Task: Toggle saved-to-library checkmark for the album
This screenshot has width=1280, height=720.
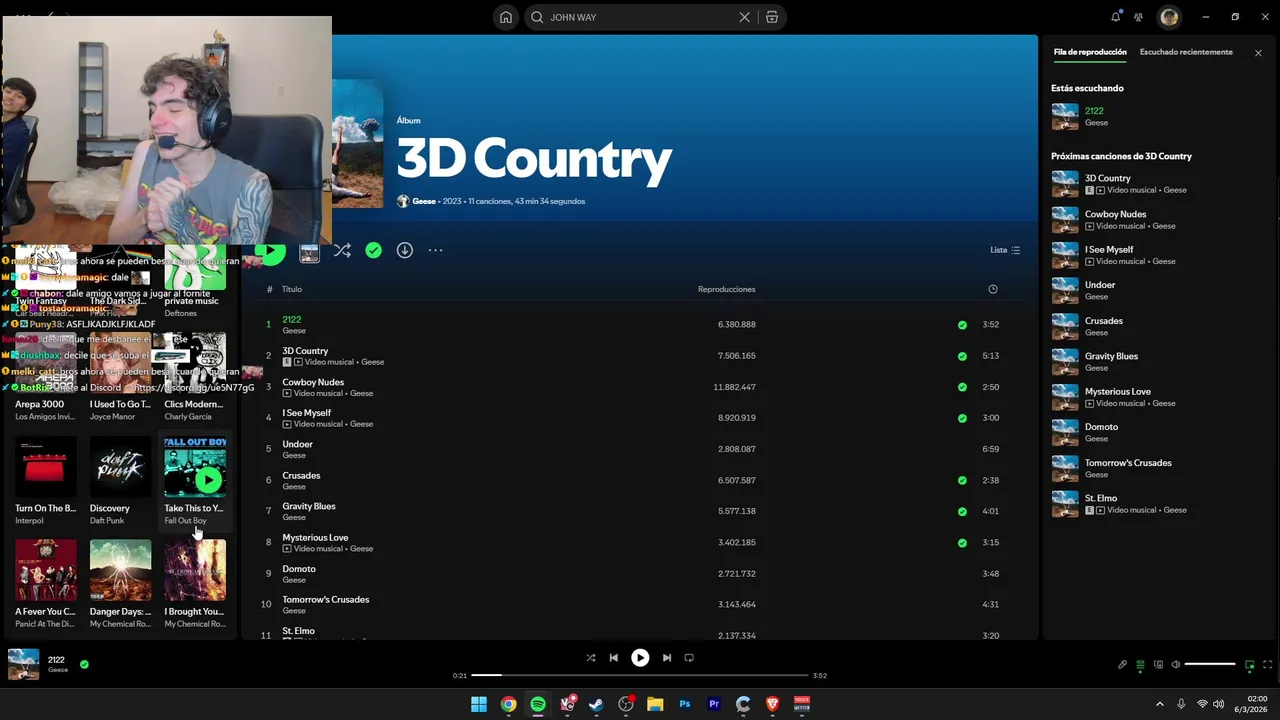Action: [x=373, y=250]
